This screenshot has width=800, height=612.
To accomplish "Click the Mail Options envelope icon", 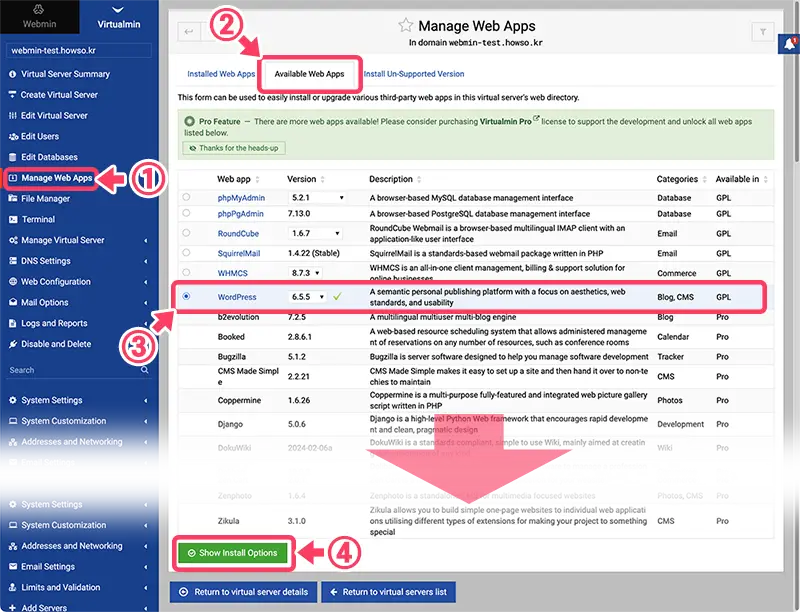I will click(13, 302).
